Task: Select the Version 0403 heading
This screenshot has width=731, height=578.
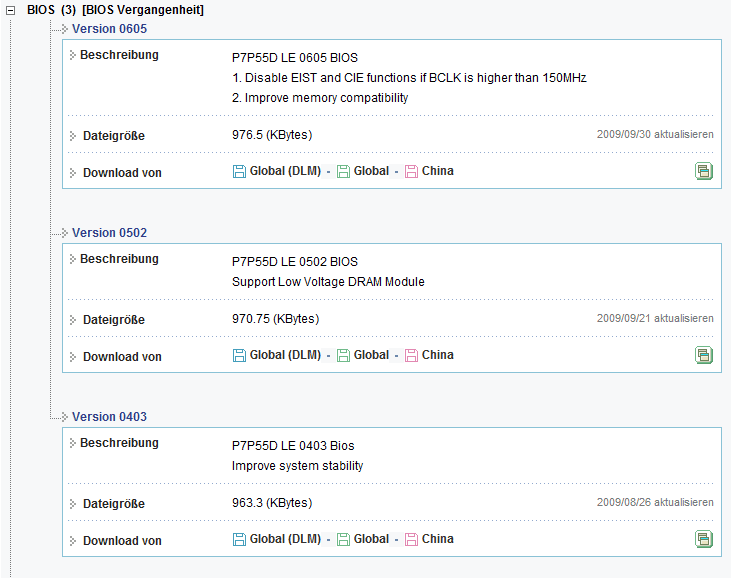Action: [x=109, y=417]
